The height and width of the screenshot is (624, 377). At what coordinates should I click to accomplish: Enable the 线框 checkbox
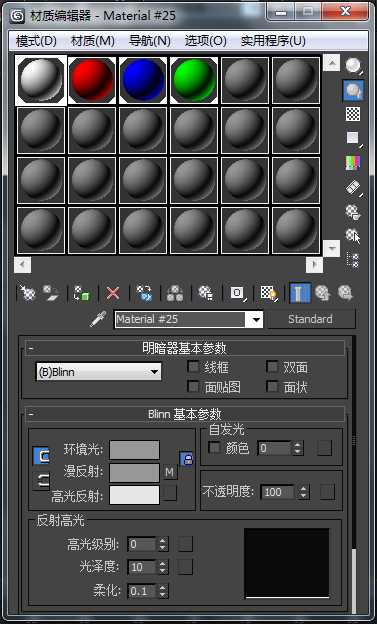click(x=193, y=367)
